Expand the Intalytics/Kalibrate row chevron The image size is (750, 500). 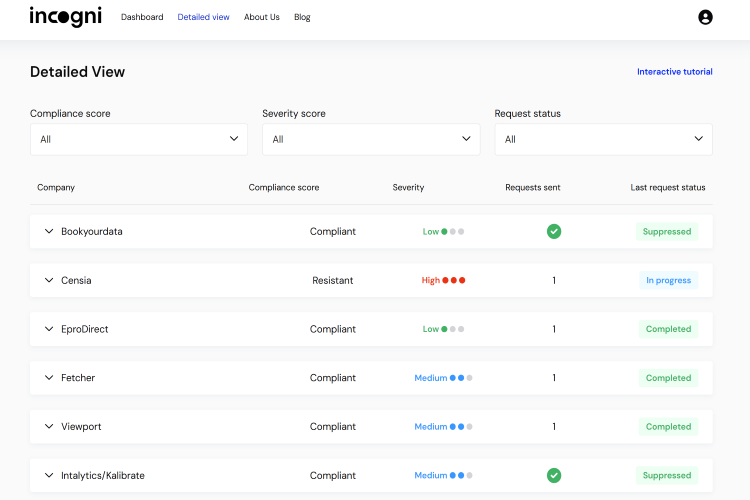pyautogui.click(x=49, y=476)
